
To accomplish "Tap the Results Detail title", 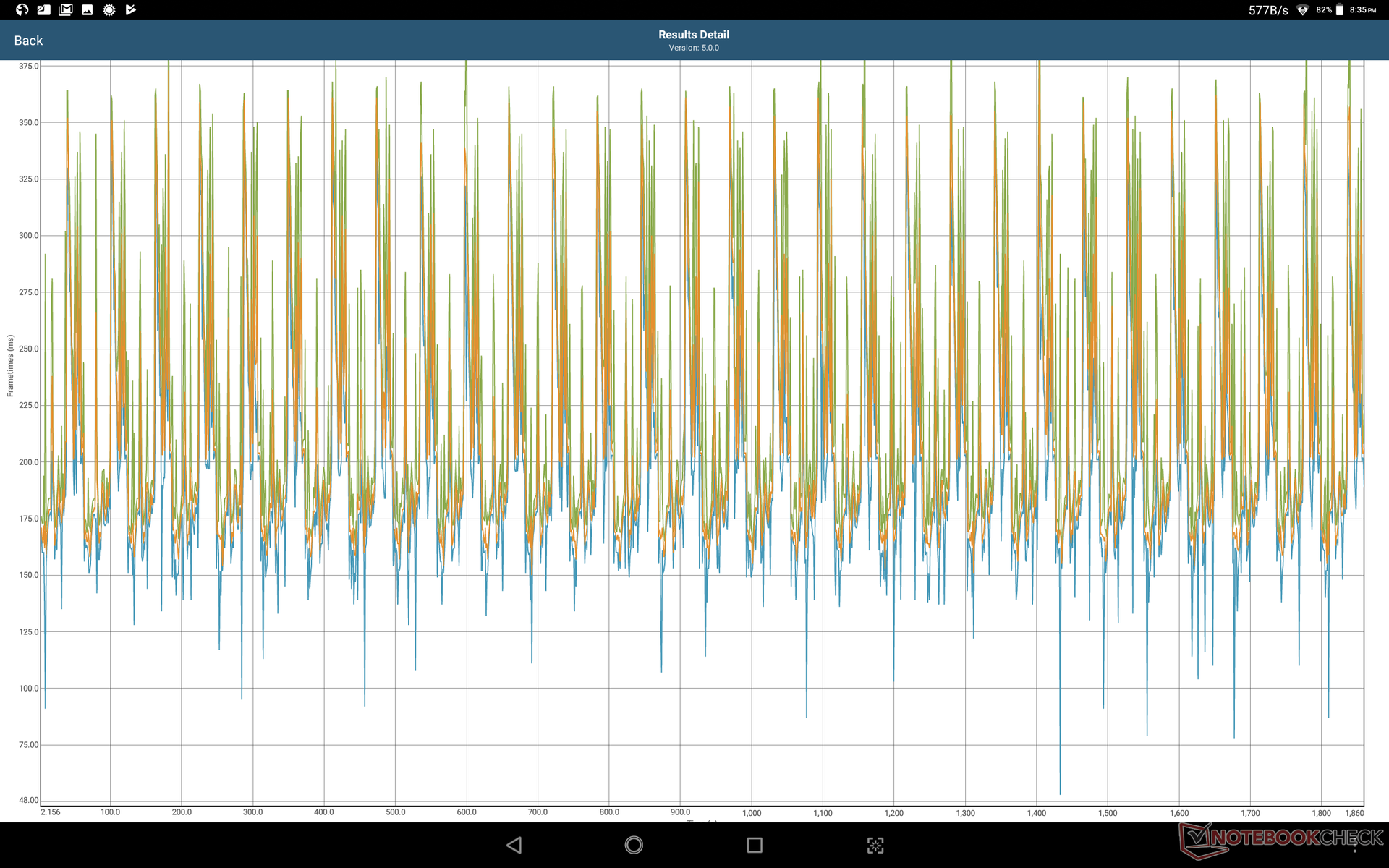I will tap(693, 34).
